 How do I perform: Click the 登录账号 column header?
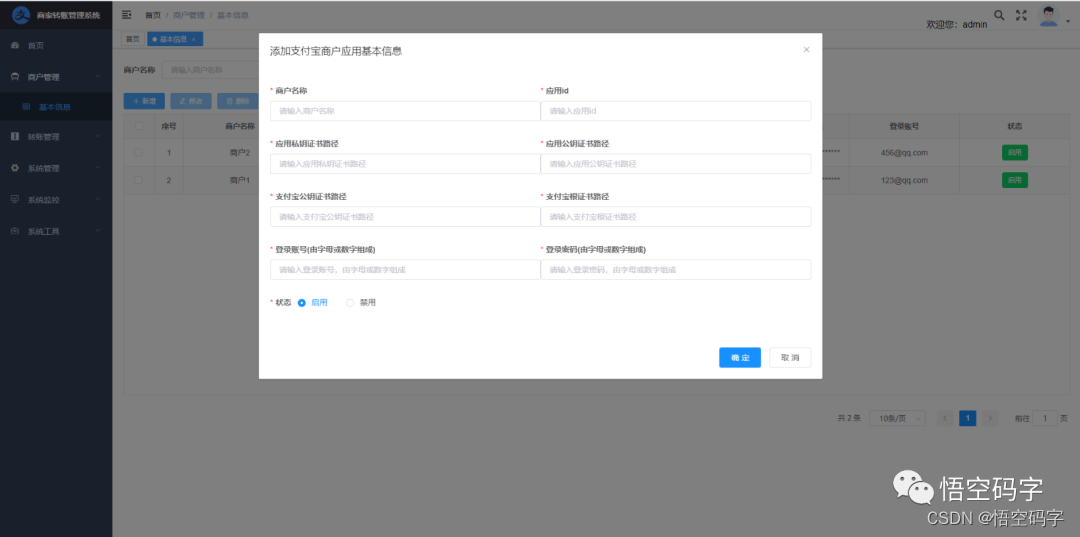point(904,126)
